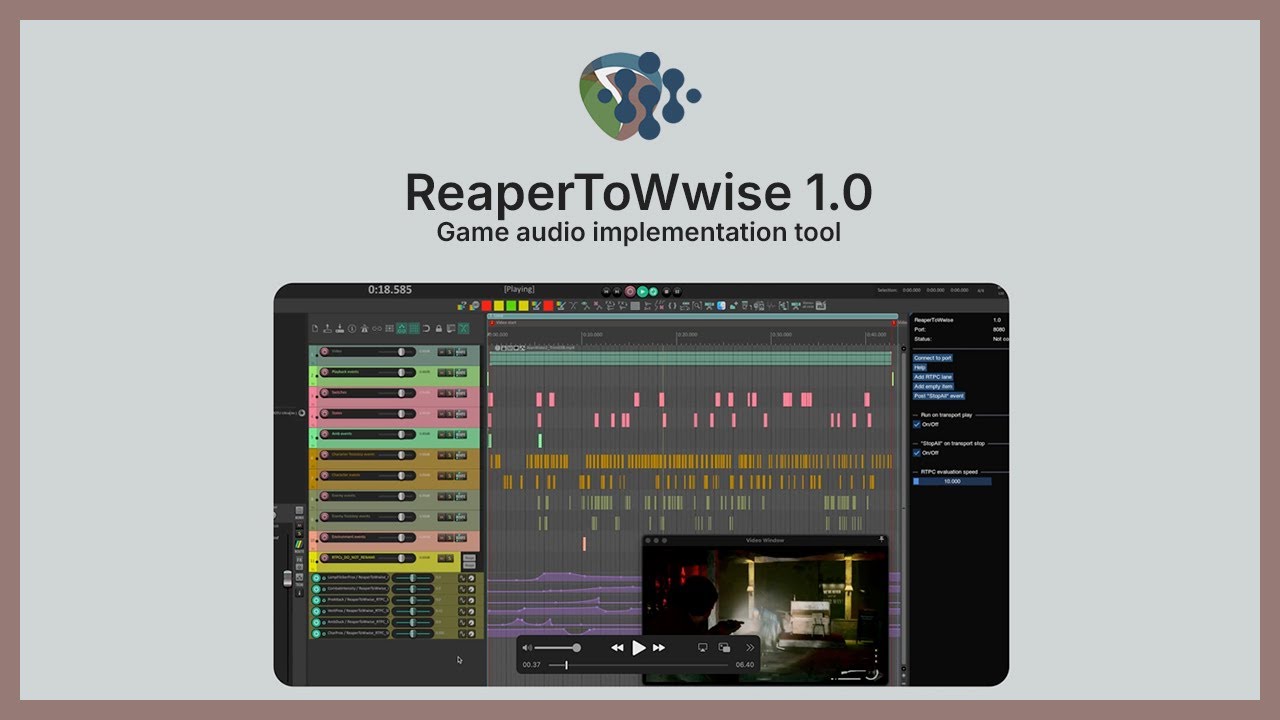
Task: Click the green play button in the transport
Action: click(642, 291)
